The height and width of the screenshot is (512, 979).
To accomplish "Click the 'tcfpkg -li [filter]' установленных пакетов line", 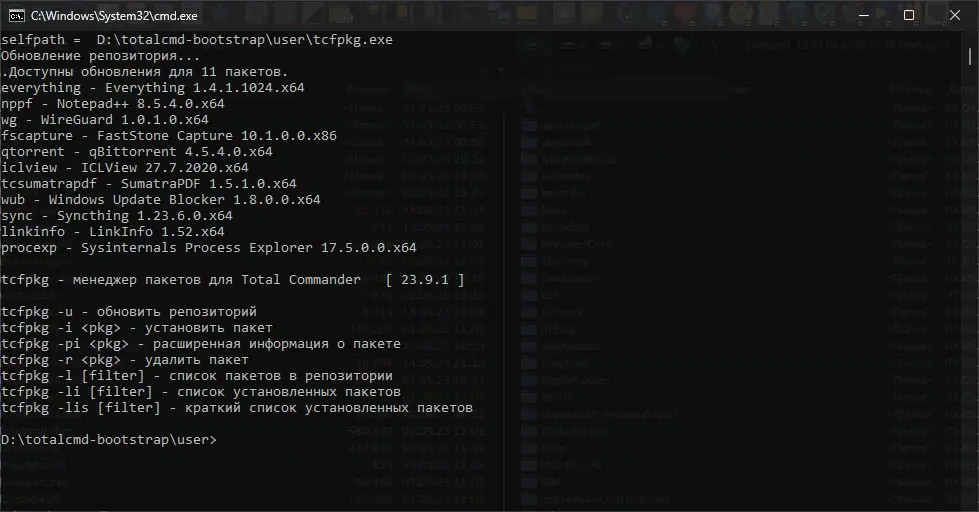I will click(200, 392).
